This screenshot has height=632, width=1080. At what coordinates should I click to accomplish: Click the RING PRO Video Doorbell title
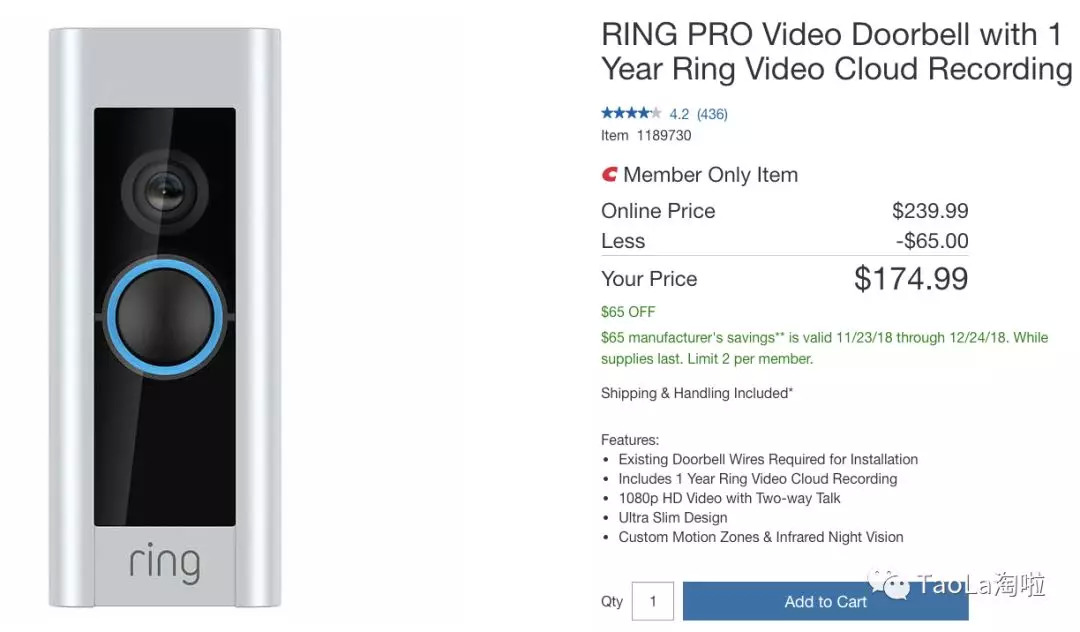(x=835, y=51)
